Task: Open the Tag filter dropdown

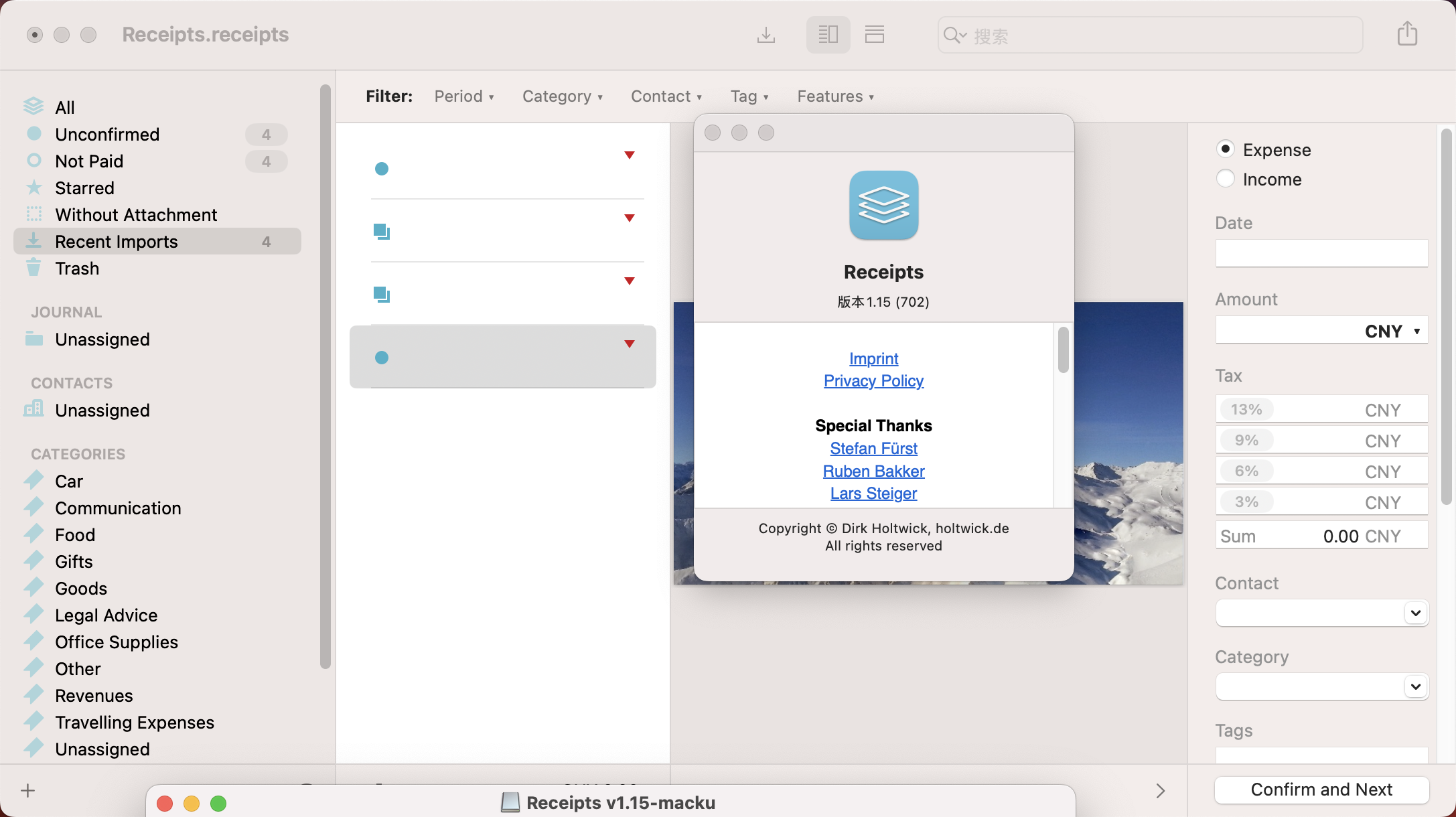Action: 749,96
